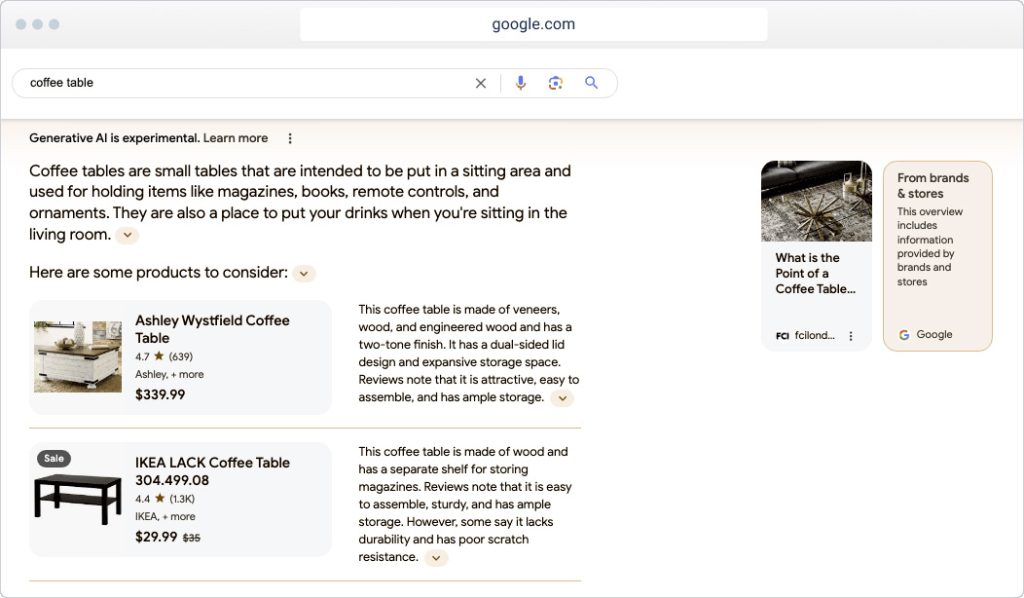Open the Ashley Wystfield product thumbnail
Viewport: 1024px width, 598px height.
click(77, 356)
